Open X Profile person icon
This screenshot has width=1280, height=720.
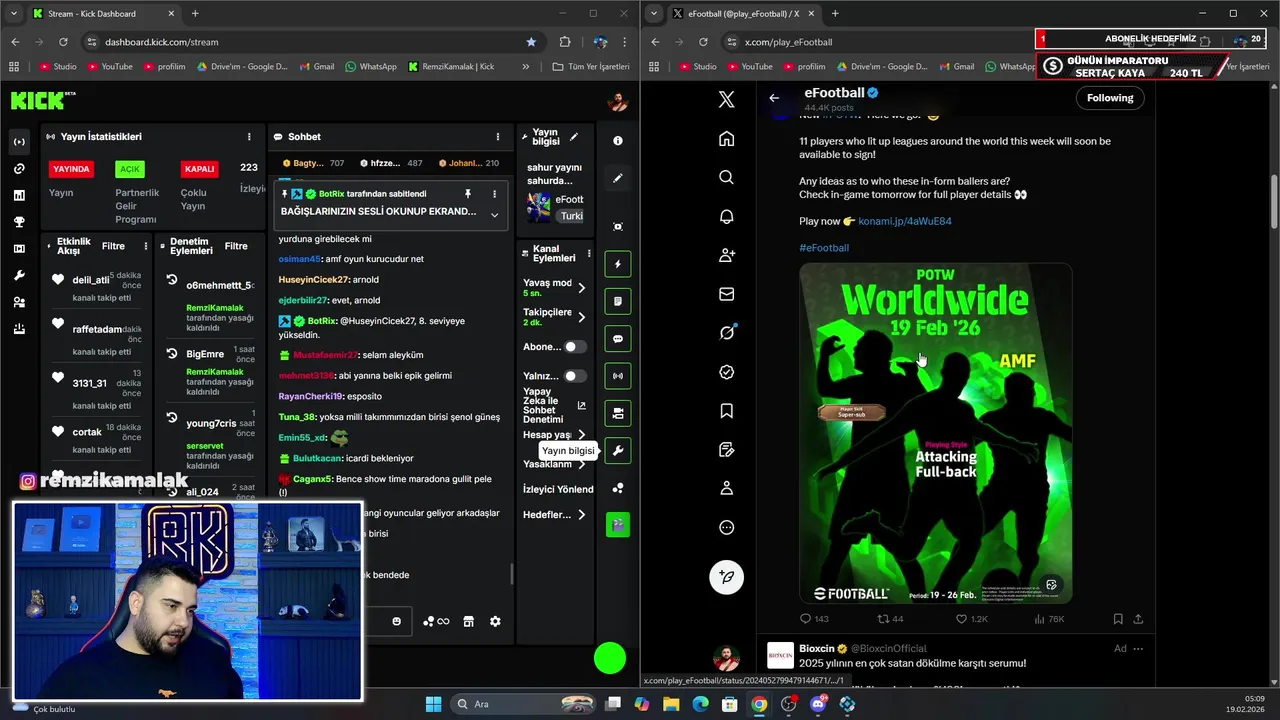727,488
